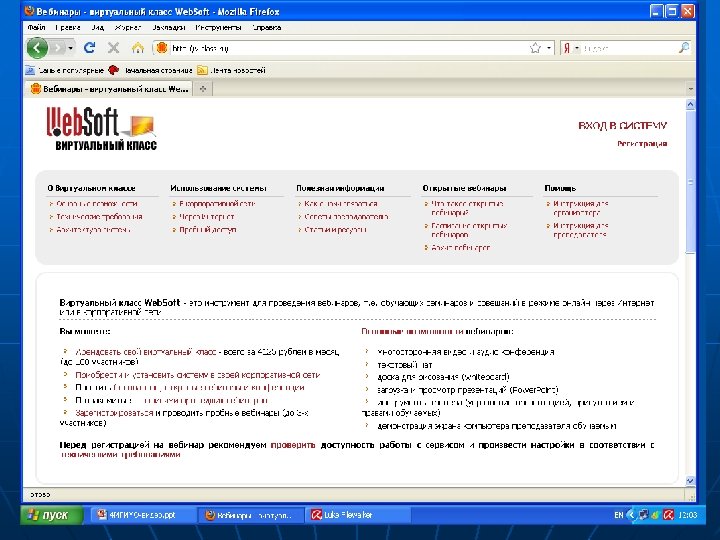The height and width of the screenshot is (540, 720).
Task: Click the техническими требованиями link
Action: coord(121,455)
